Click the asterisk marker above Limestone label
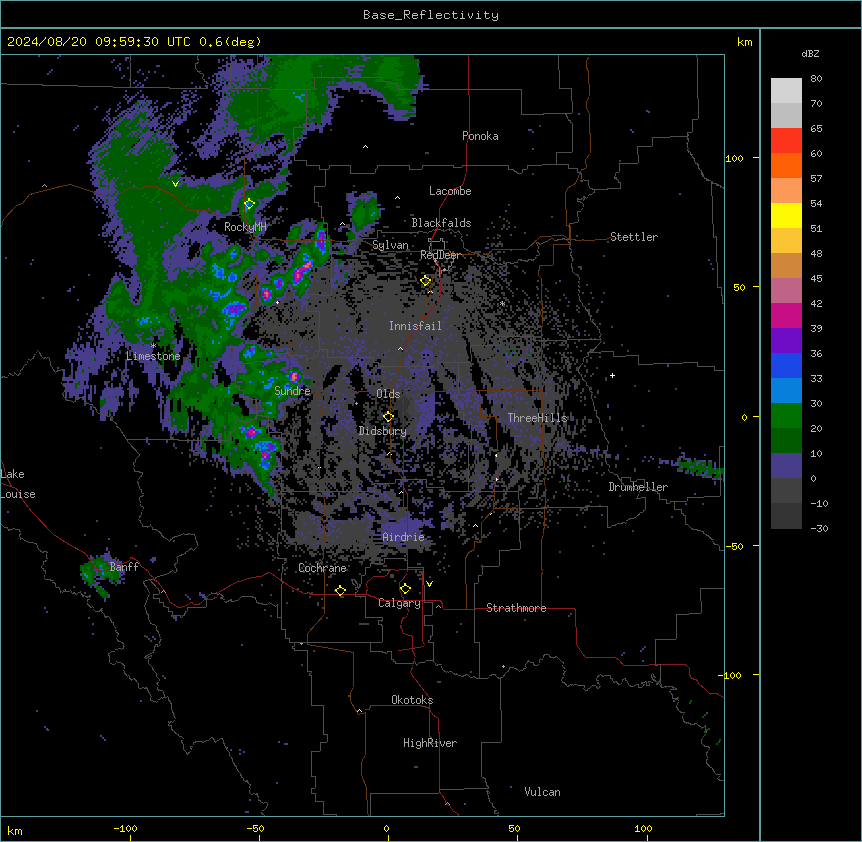The width and height of the screenshot is (862, 842). tap(153, 346)
